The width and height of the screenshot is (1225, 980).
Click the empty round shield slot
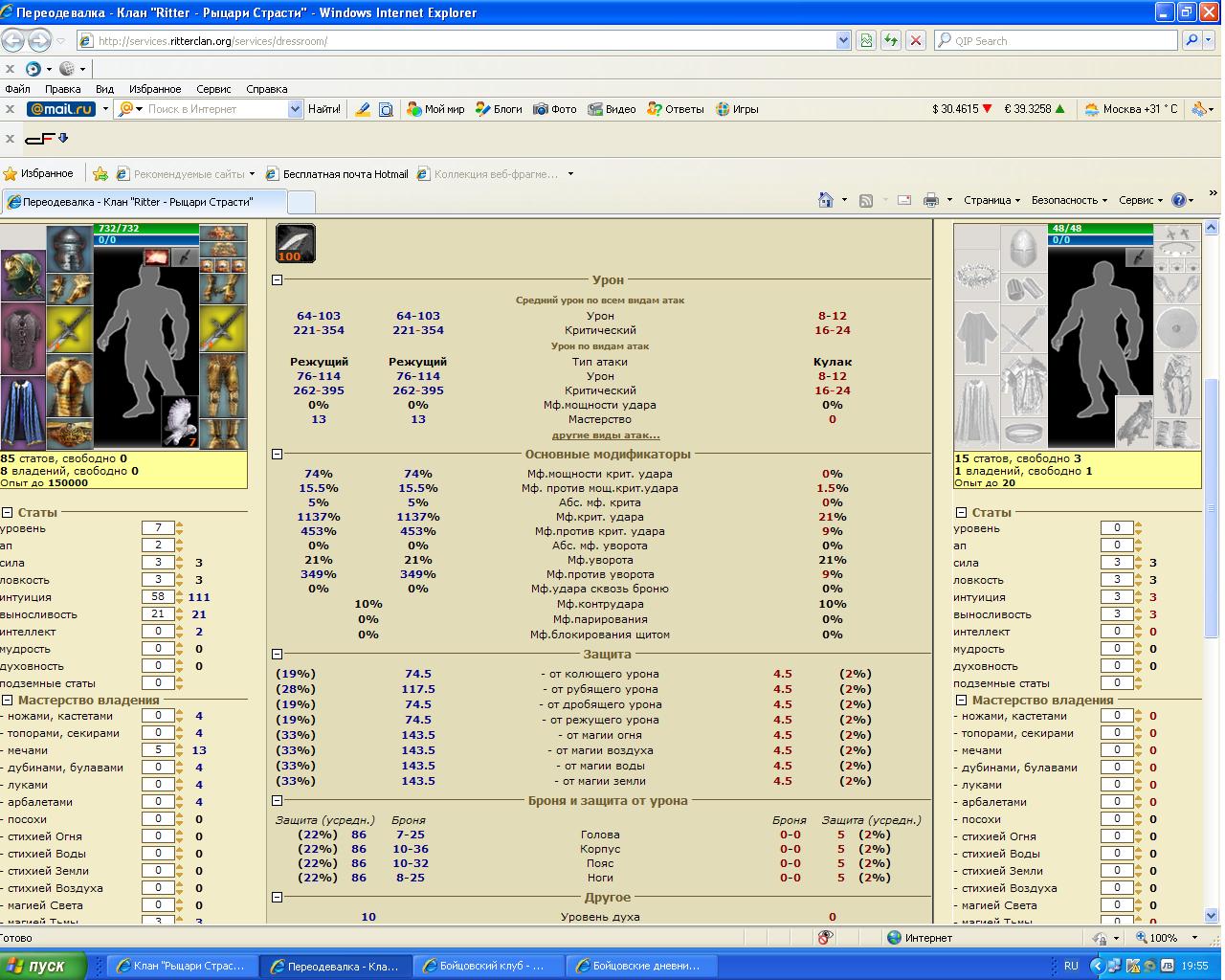pos(1177,329)
